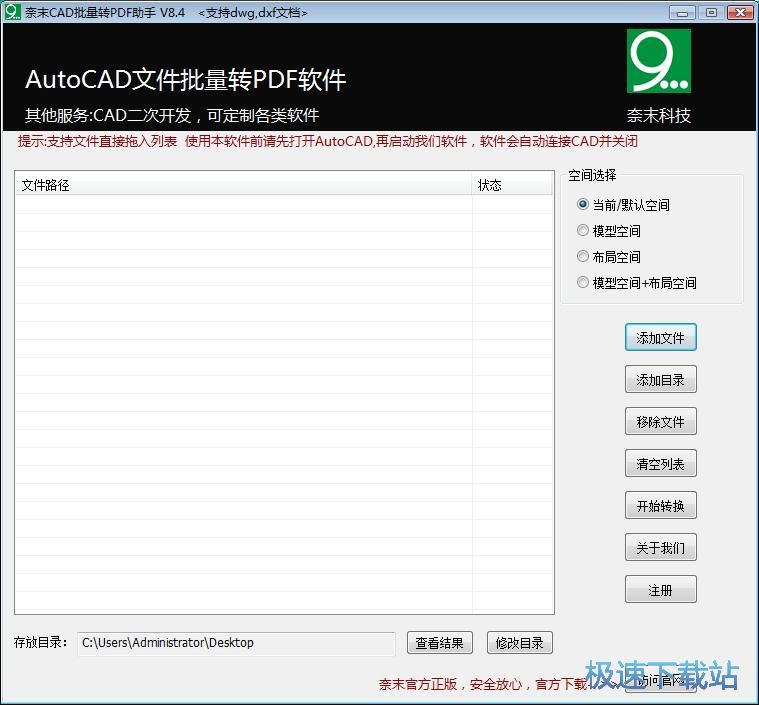Select the 布局空间 radio option

pos(583,257)
